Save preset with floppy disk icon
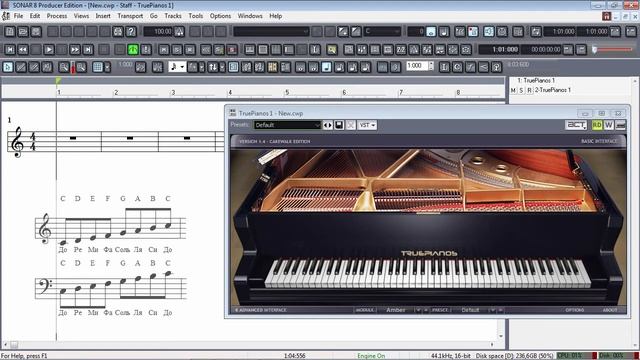Viewport: 640px width, 360px height. point(339,125)
